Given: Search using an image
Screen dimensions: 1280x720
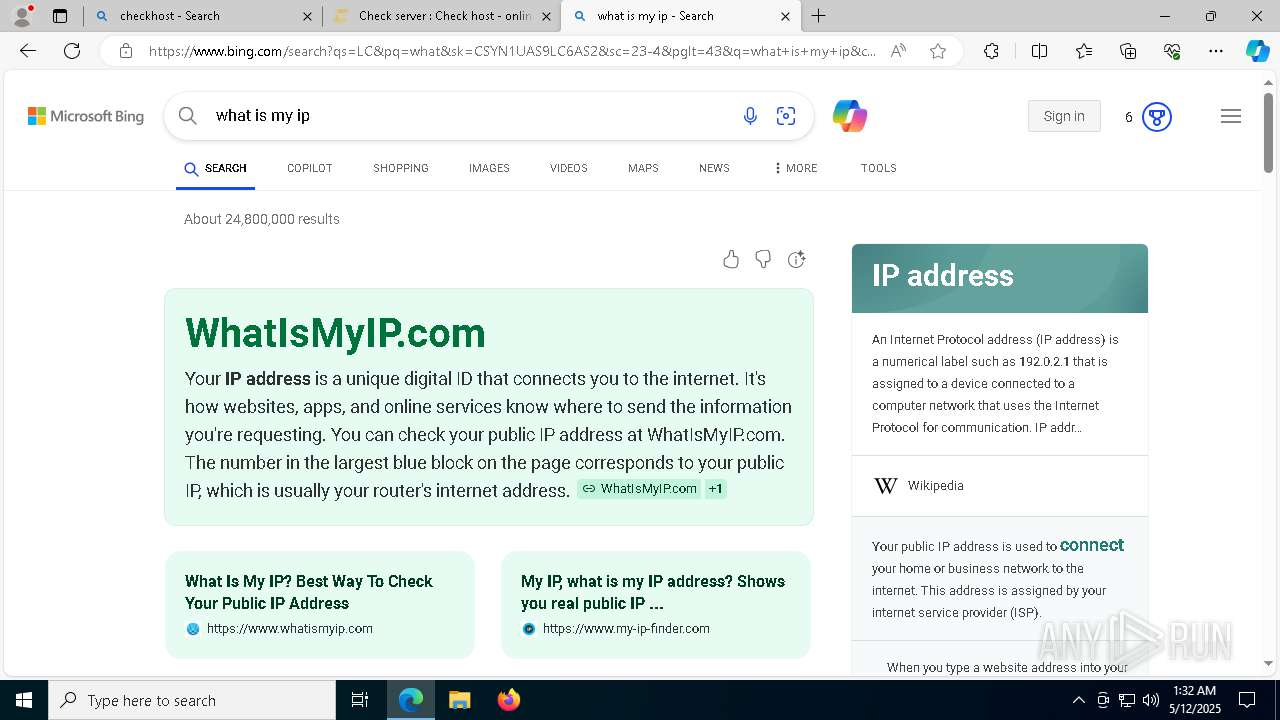Looking at the screenshot, I should (786, 116).
